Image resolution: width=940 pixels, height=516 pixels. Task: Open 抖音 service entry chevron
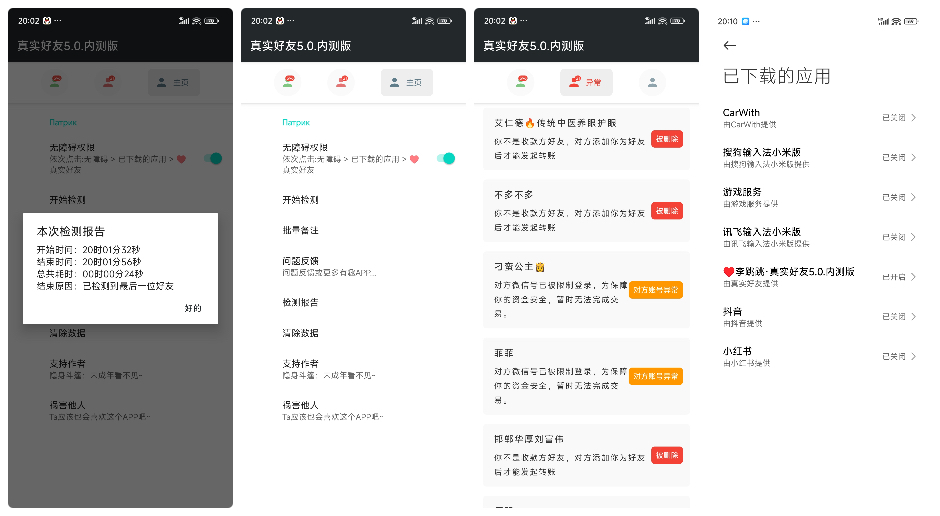[x=913, y=316]
